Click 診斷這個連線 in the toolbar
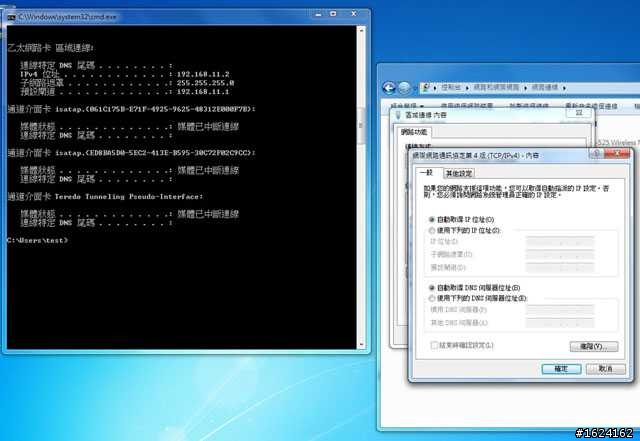This screenshot has width=640, height=441. [x=529, y=106]
